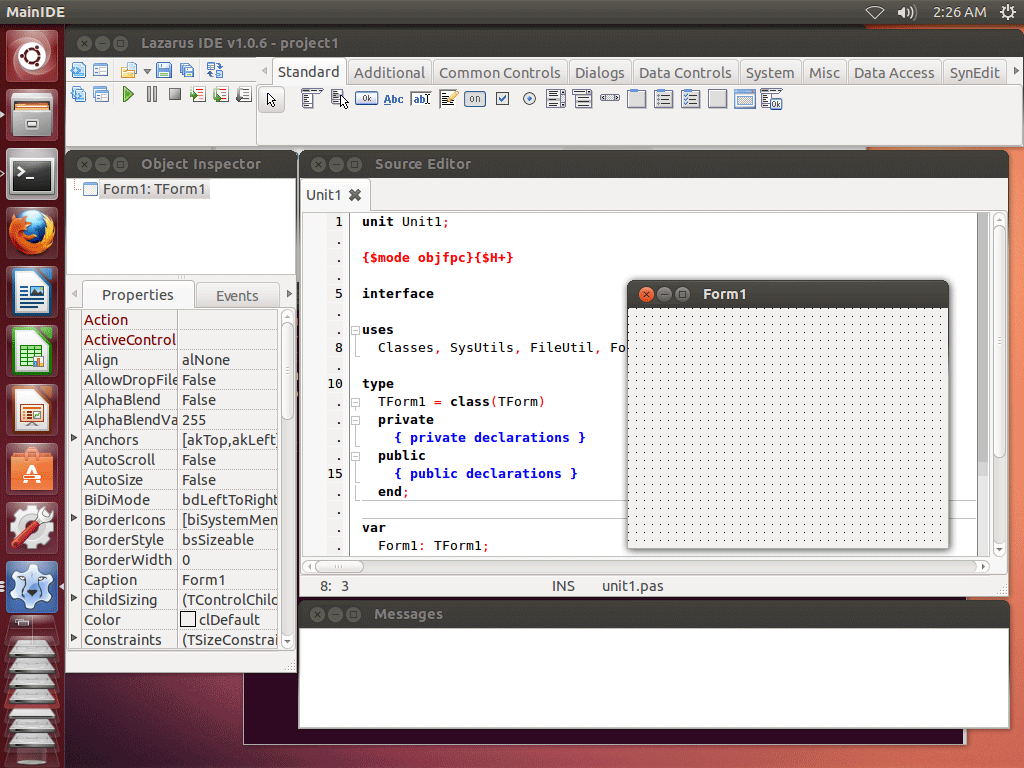
Task: Pick the TCheckBox component from the palette
Action: coord(502,98)
